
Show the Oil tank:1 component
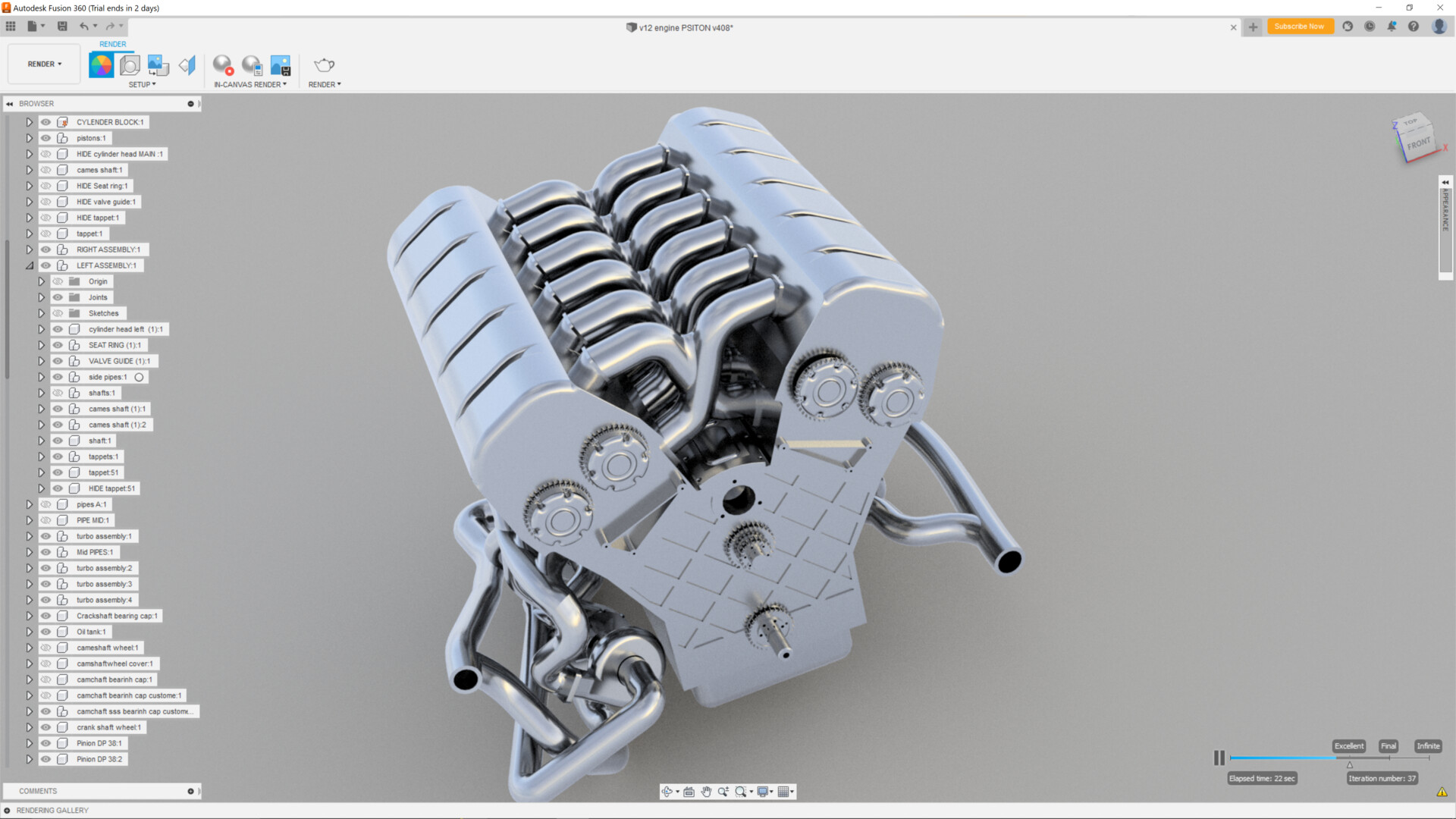(45, 631)
